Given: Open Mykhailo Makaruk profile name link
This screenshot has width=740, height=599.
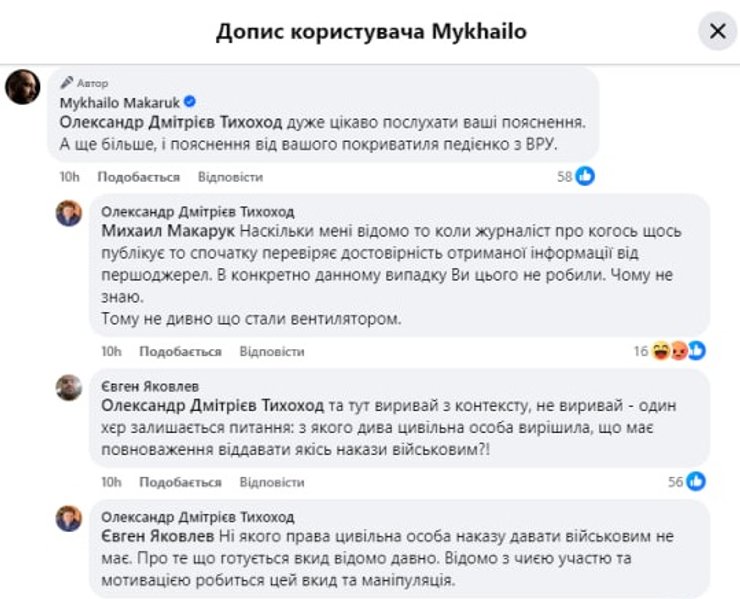Looking at the screenshot, I should pyautogui.click(x=118, y=103).
